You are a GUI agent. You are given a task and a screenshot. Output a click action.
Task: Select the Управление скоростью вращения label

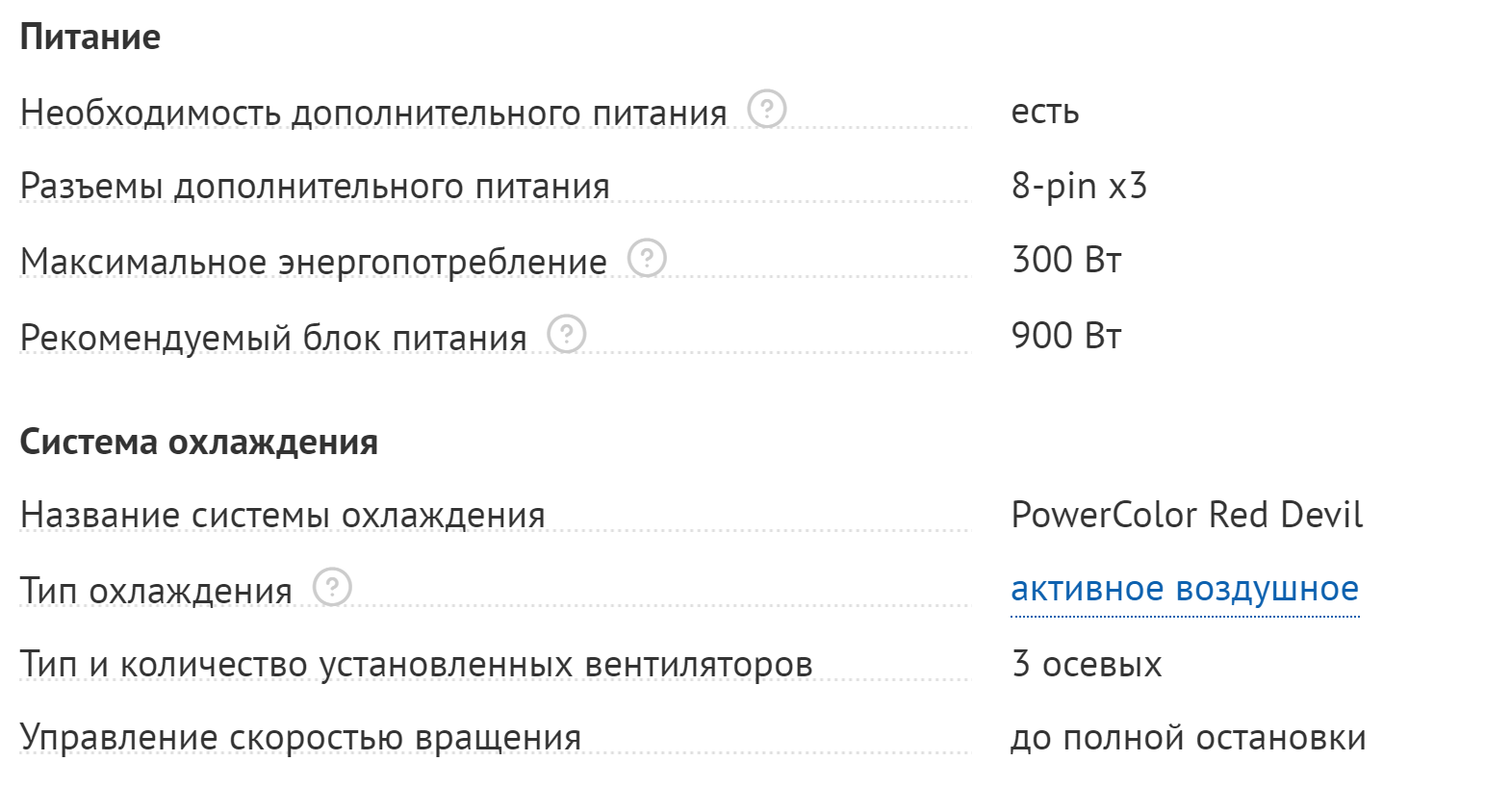coord(300,738)
